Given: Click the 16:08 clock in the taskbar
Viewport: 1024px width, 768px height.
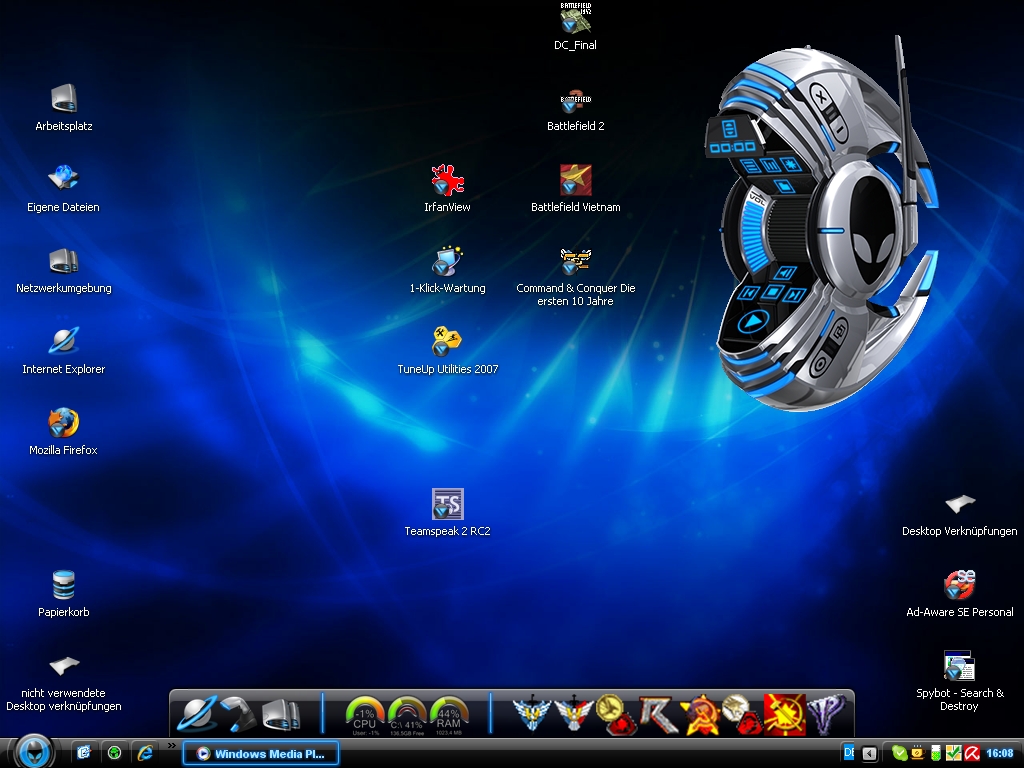Looking at the screenshot, I should pos(1000,754).
